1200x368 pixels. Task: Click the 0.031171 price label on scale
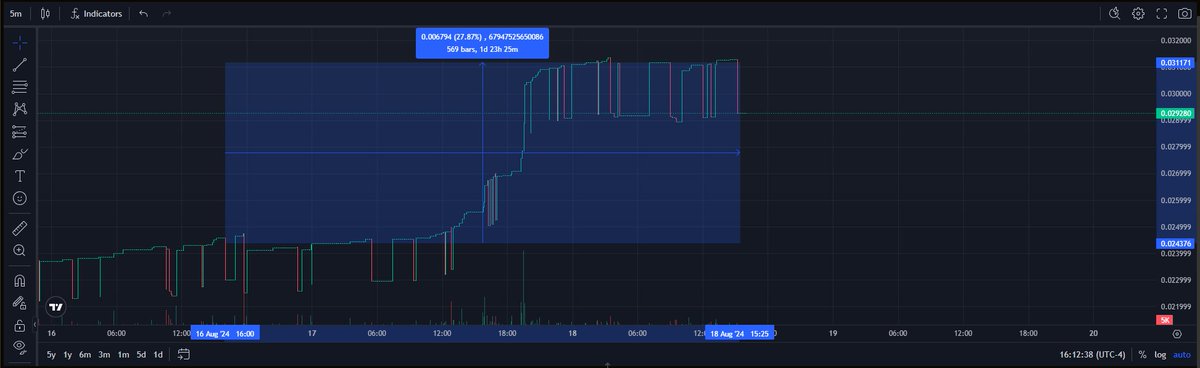[1175, 62]
